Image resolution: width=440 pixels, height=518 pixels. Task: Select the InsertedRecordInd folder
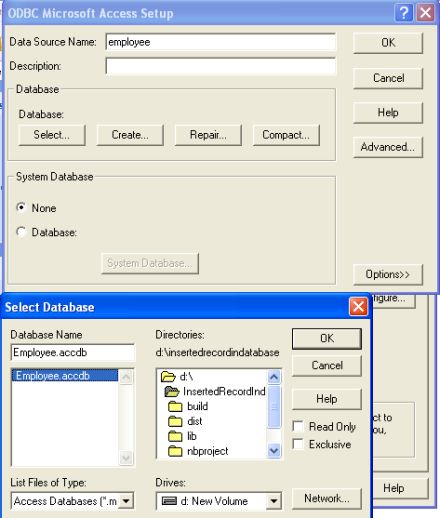215,391
